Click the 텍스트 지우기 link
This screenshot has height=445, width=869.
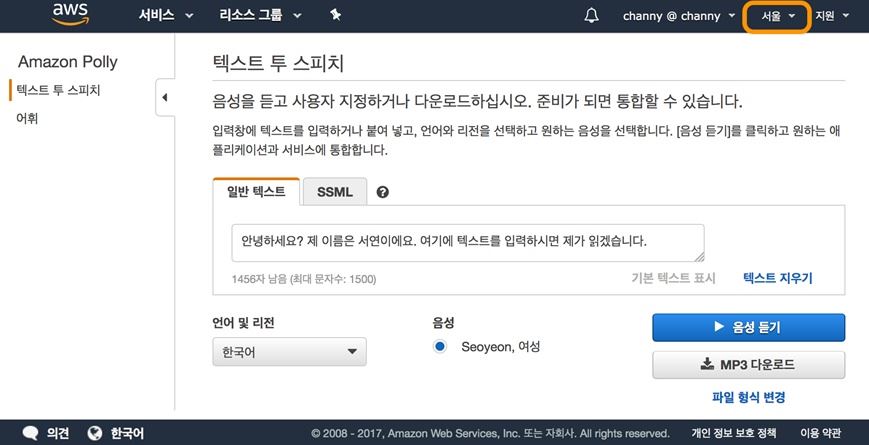point(777,278)
